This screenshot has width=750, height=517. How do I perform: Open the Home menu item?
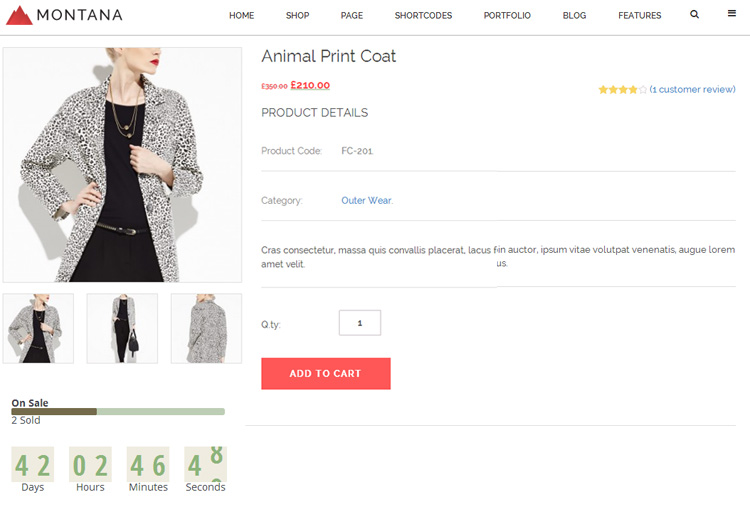click(241, 16)
